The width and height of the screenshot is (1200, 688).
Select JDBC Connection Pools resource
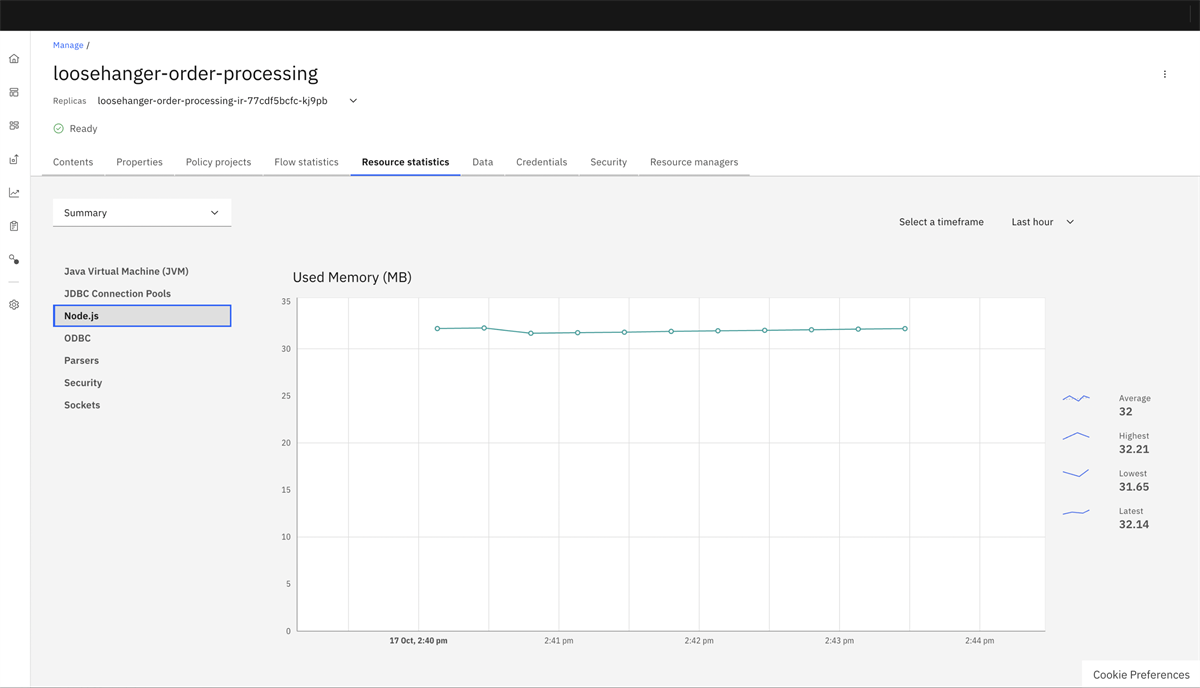pos(118,293)
